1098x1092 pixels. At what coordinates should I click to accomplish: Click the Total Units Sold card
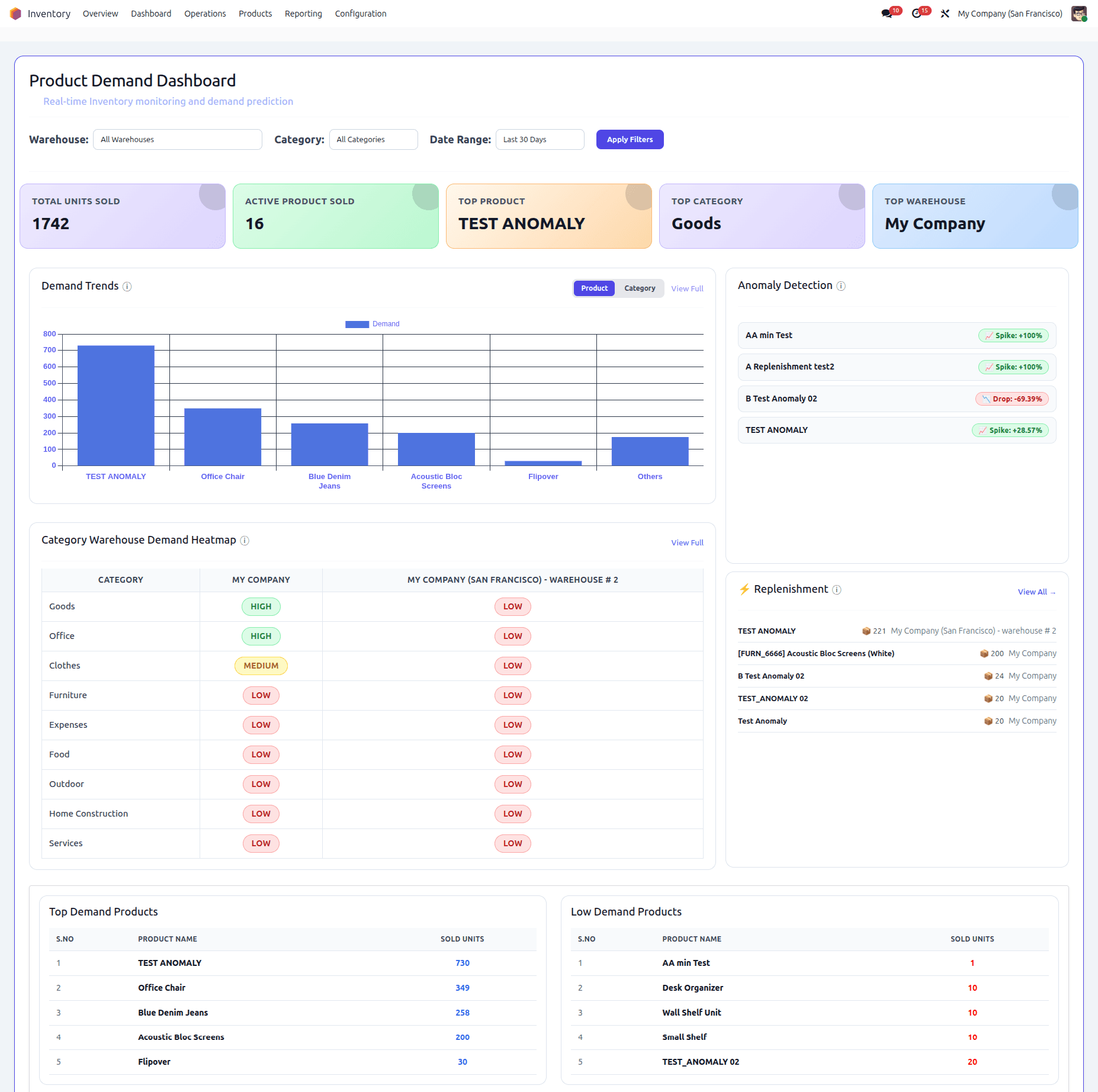pyautogui.click(x=123, y=216)
